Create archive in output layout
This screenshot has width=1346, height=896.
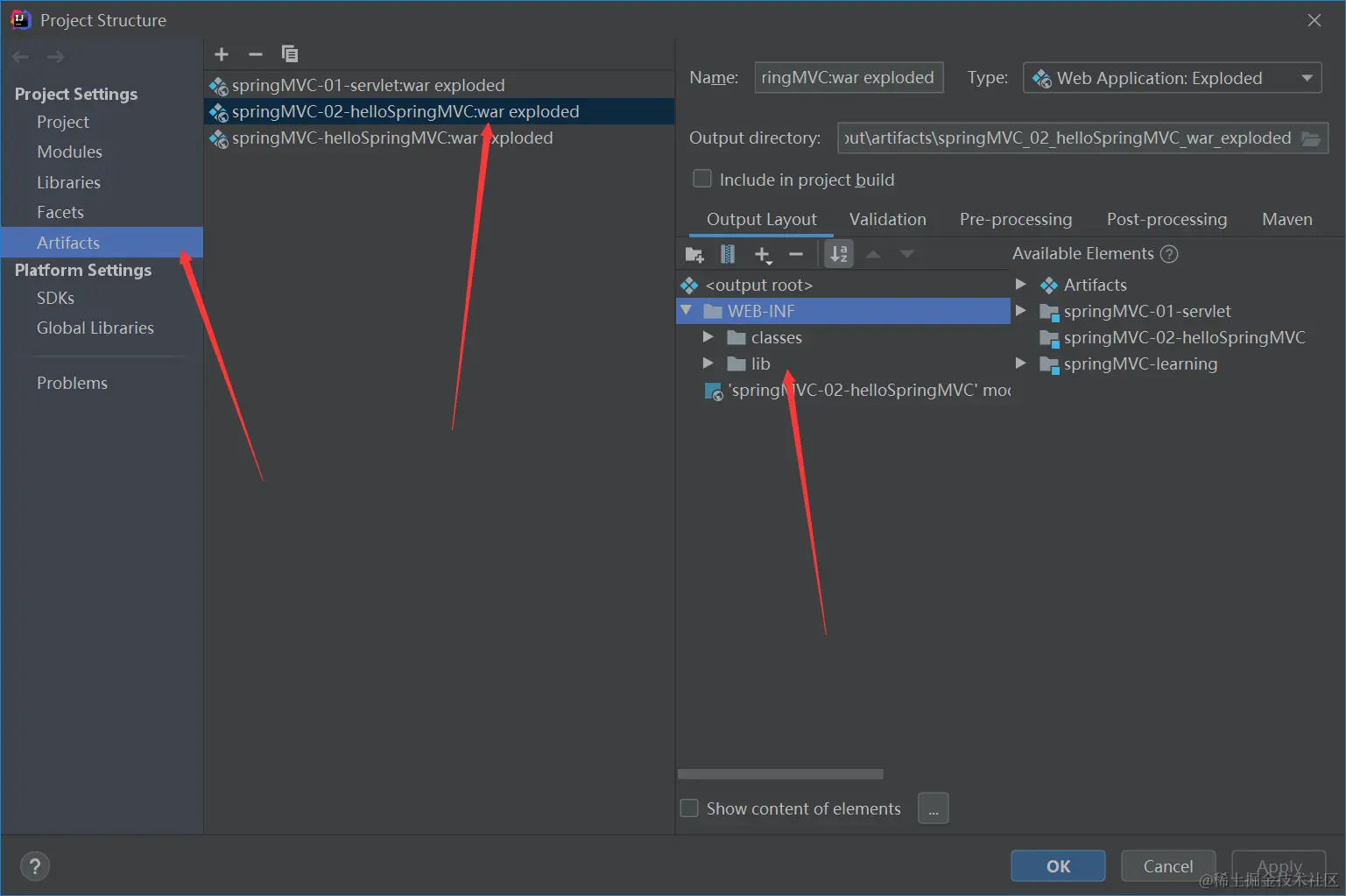[728, 255]
